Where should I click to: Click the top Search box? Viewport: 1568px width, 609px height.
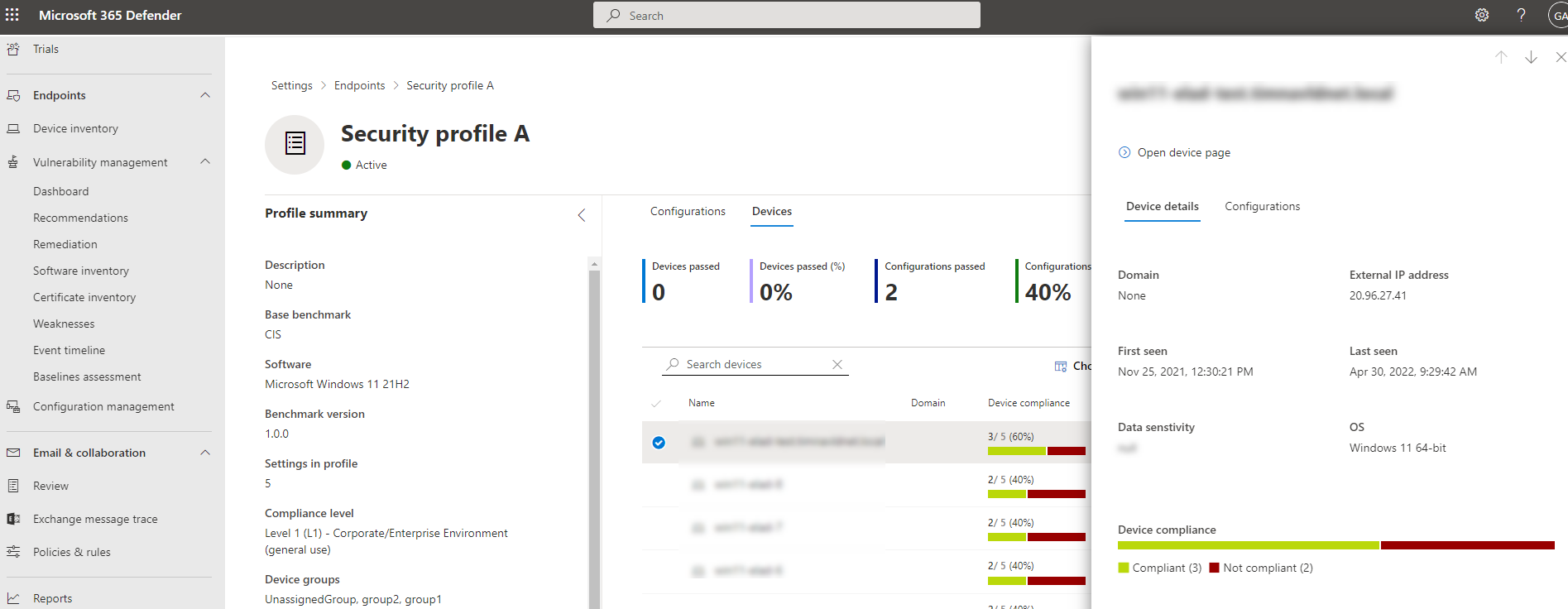click(x=786, y=15)
